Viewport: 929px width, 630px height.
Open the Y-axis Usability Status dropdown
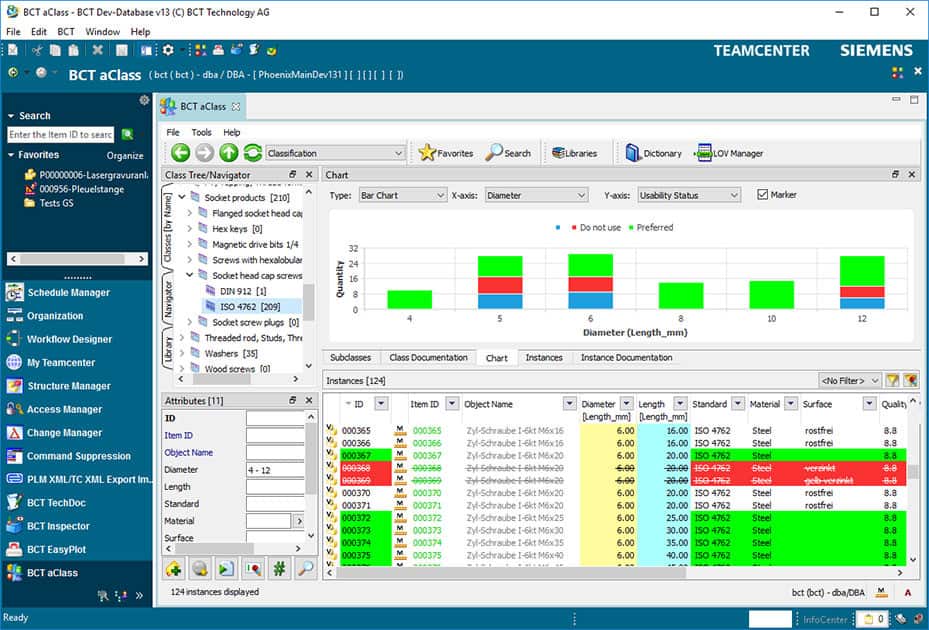point(689,195)
